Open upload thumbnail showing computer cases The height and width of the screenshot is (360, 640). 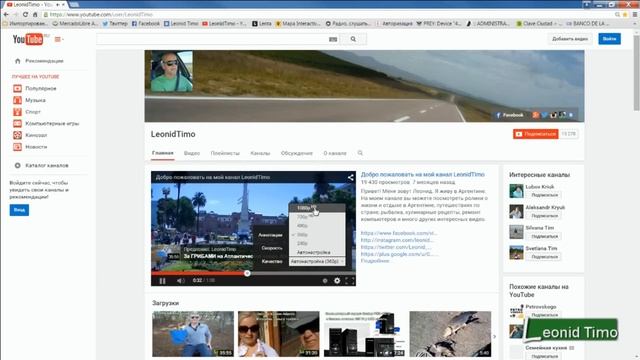(x=364, y=334)
